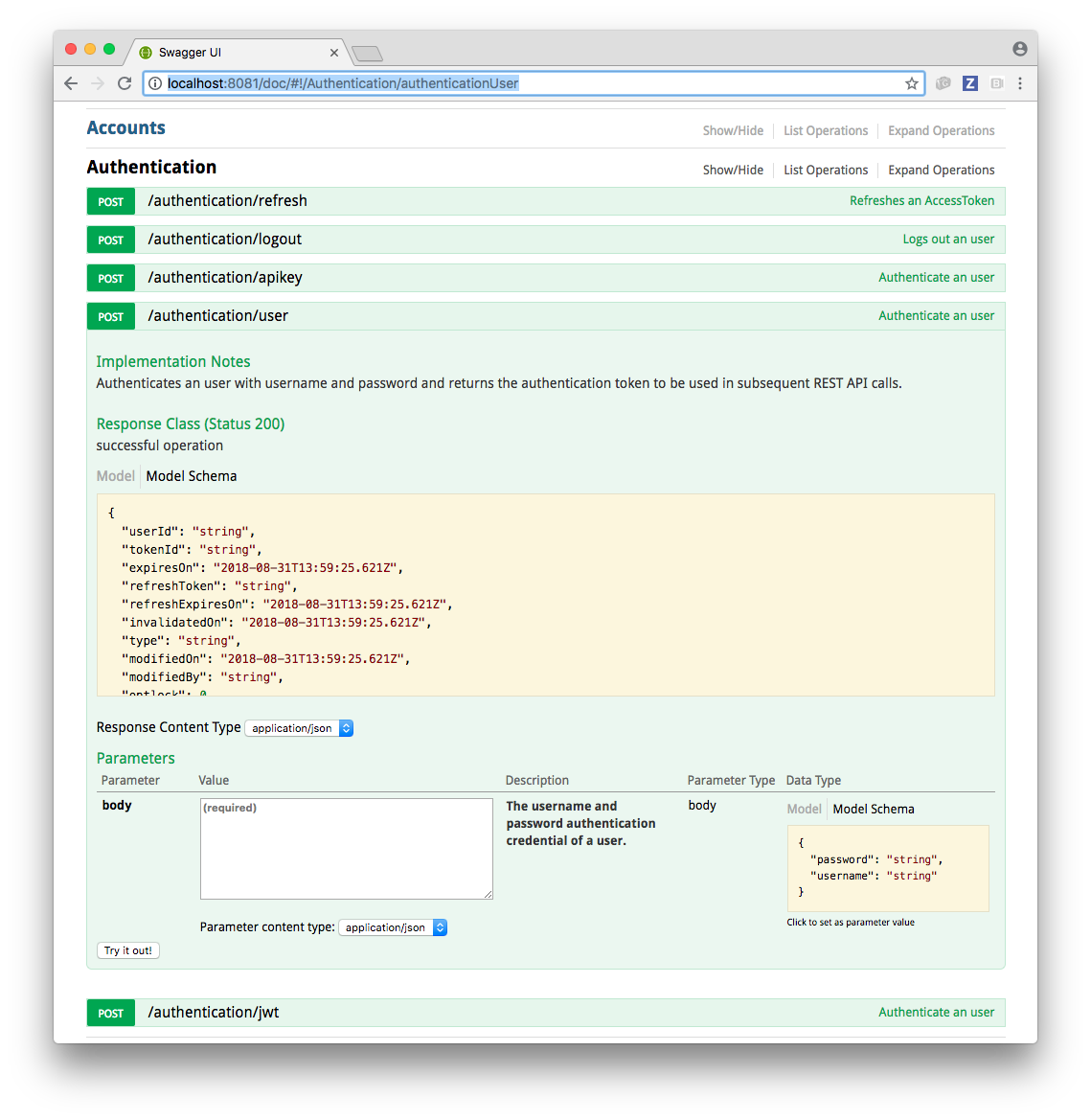Open the Response Content Type dropdown
1091x1120 pixels.
click(x=299, y=728)
